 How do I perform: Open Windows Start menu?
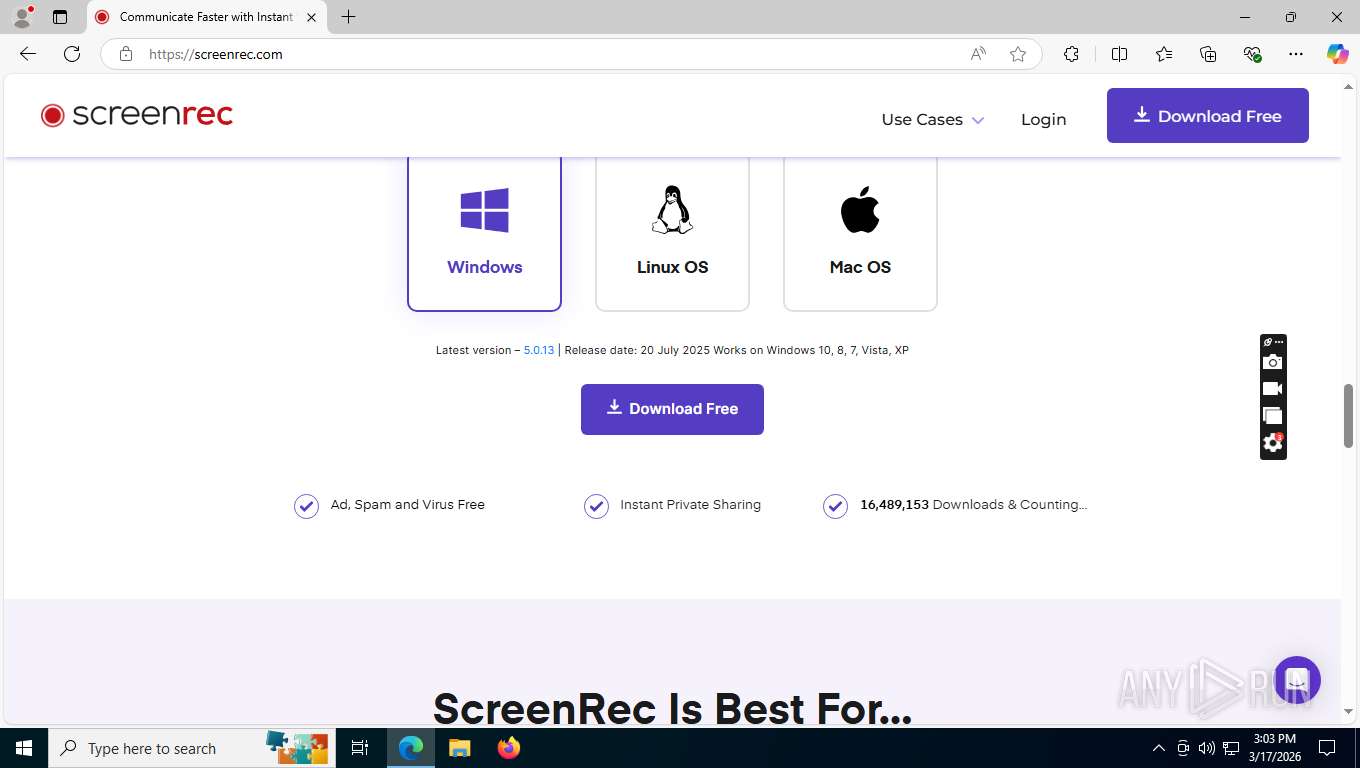(24, 748)
